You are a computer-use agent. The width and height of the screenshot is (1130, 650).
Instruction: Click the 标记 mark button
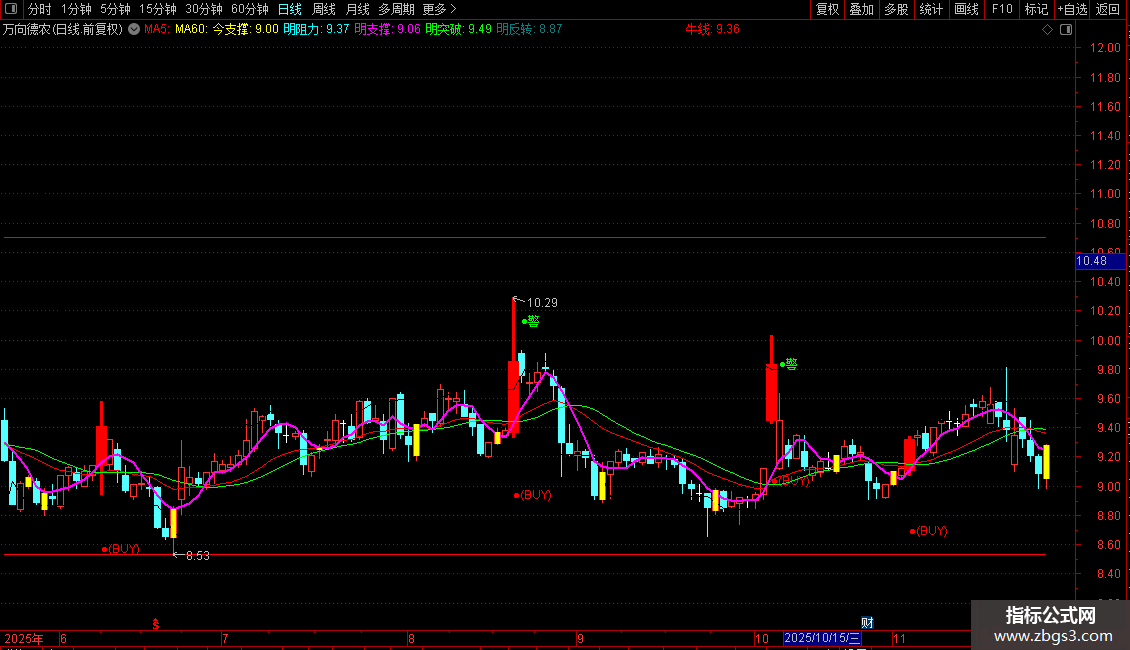(1036, 9)
